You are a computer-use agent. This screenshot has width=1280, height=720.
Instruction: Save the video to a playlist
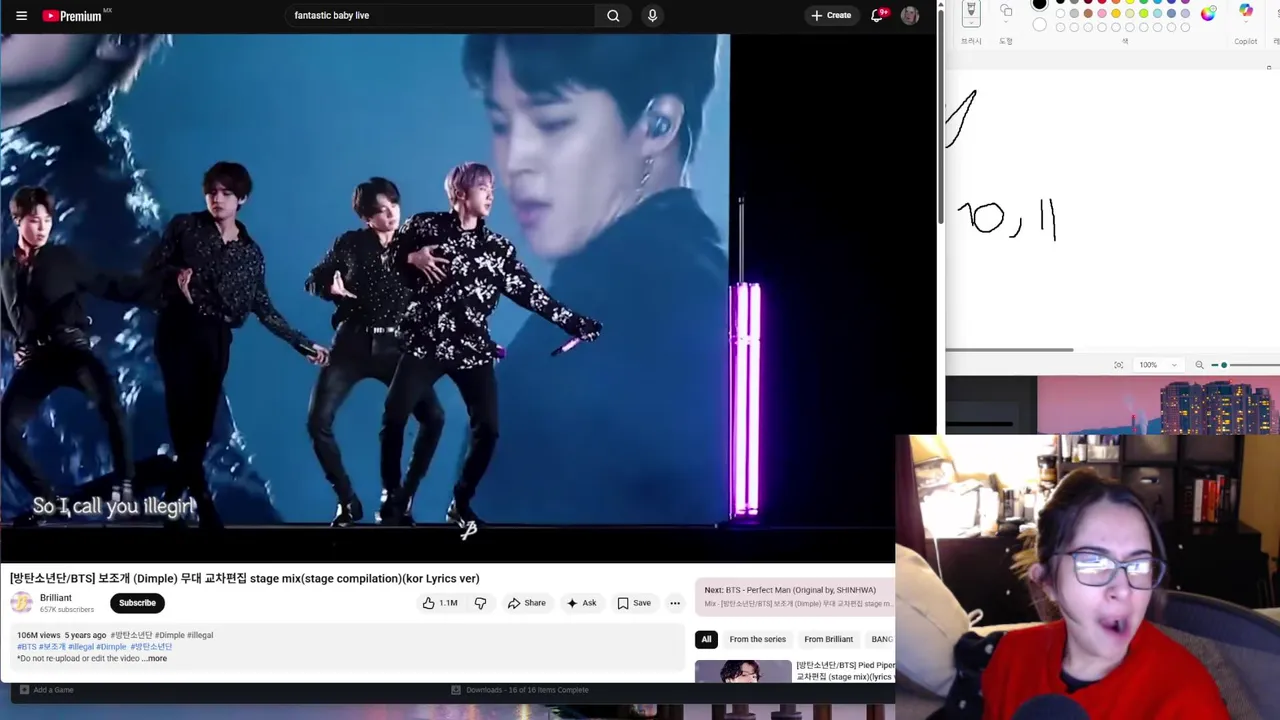(634, 603)
